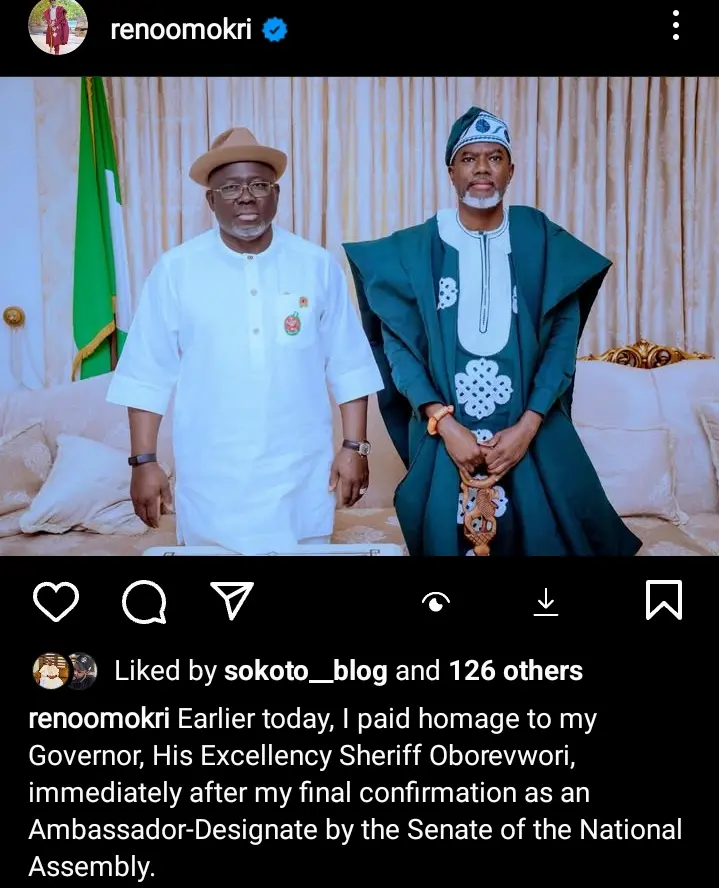719x888 pixels.
Task: View the 126 others who liked
Action: [x=515, y=670]
